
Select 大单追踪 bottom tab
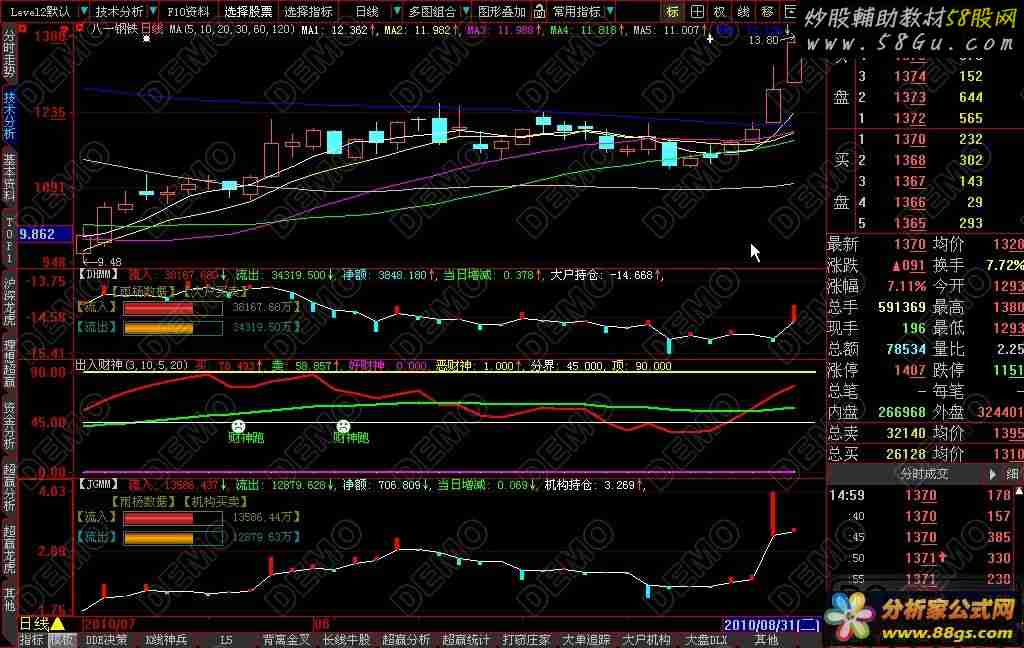586,640
